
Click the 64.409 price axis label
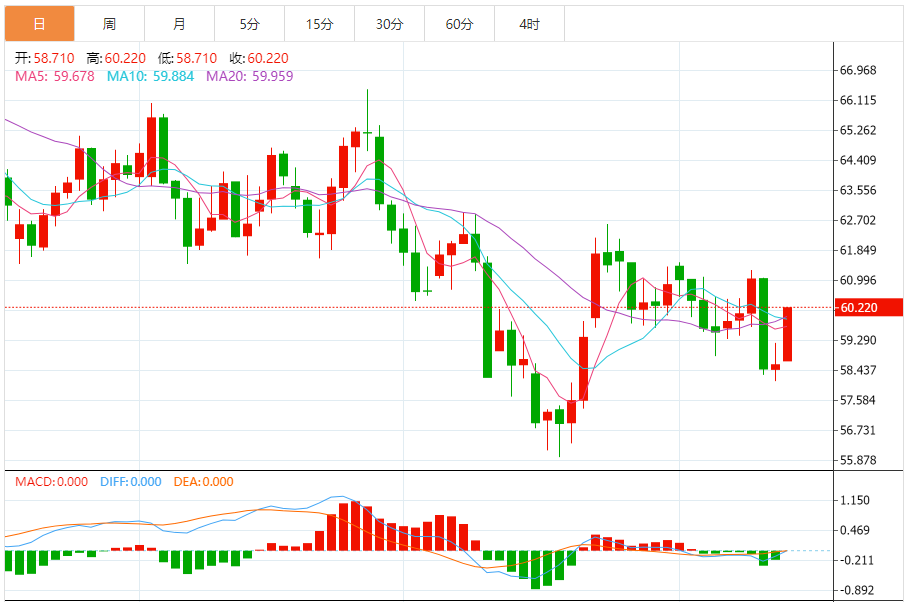pos(858,160)
